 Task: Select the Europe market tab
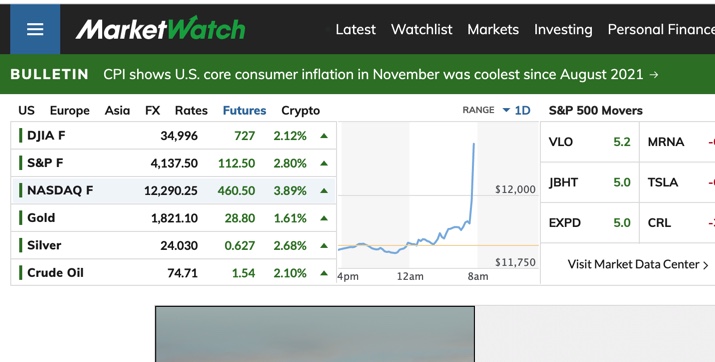tap(70, 110)
